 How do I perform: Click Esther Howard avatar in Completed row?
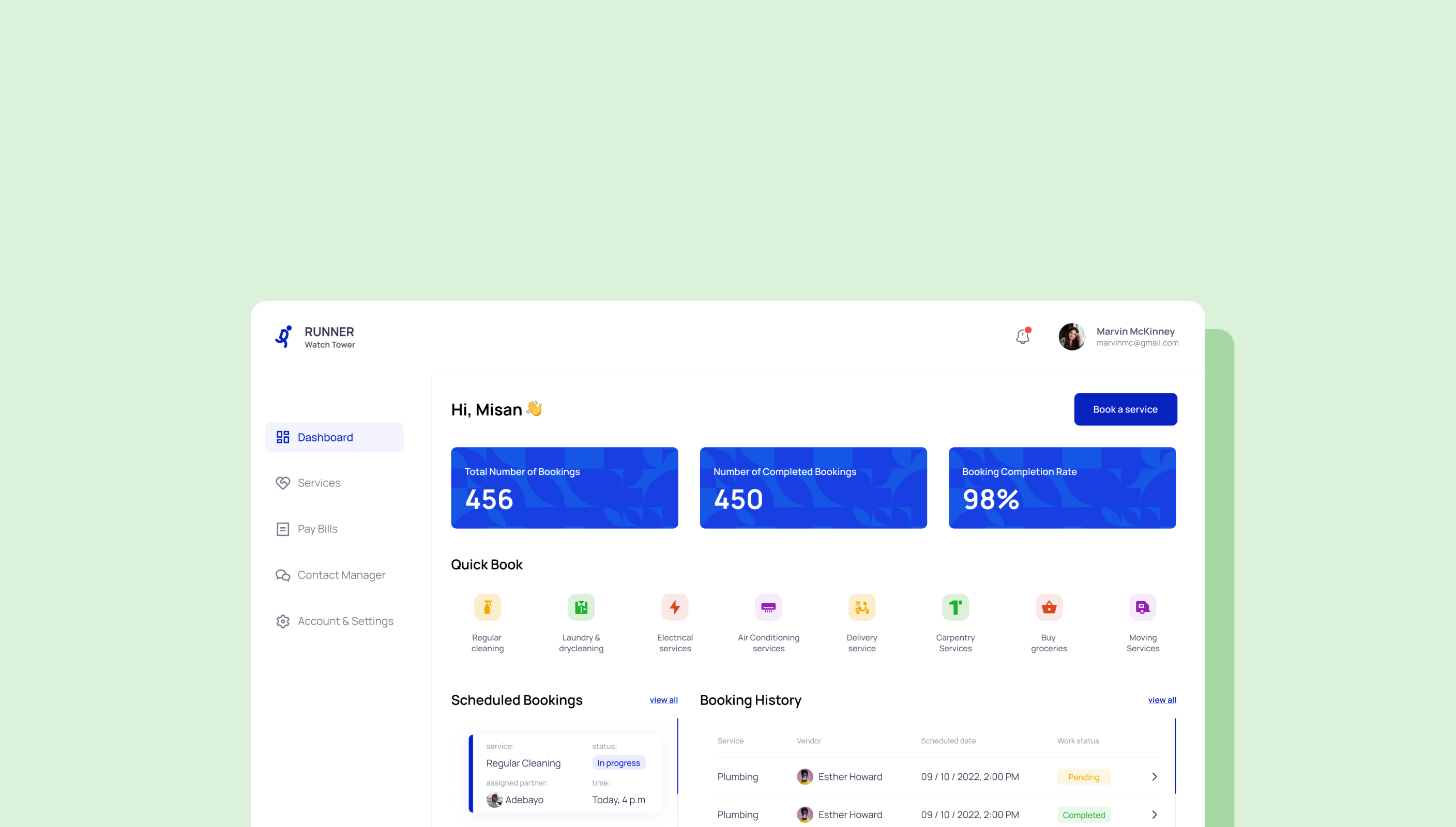point(805,815)
